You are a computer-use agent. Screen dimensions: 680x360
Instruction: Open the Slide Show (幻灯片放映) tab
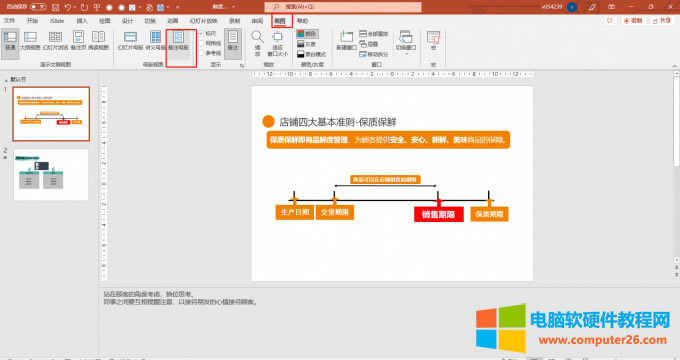[x=203, y=21]
